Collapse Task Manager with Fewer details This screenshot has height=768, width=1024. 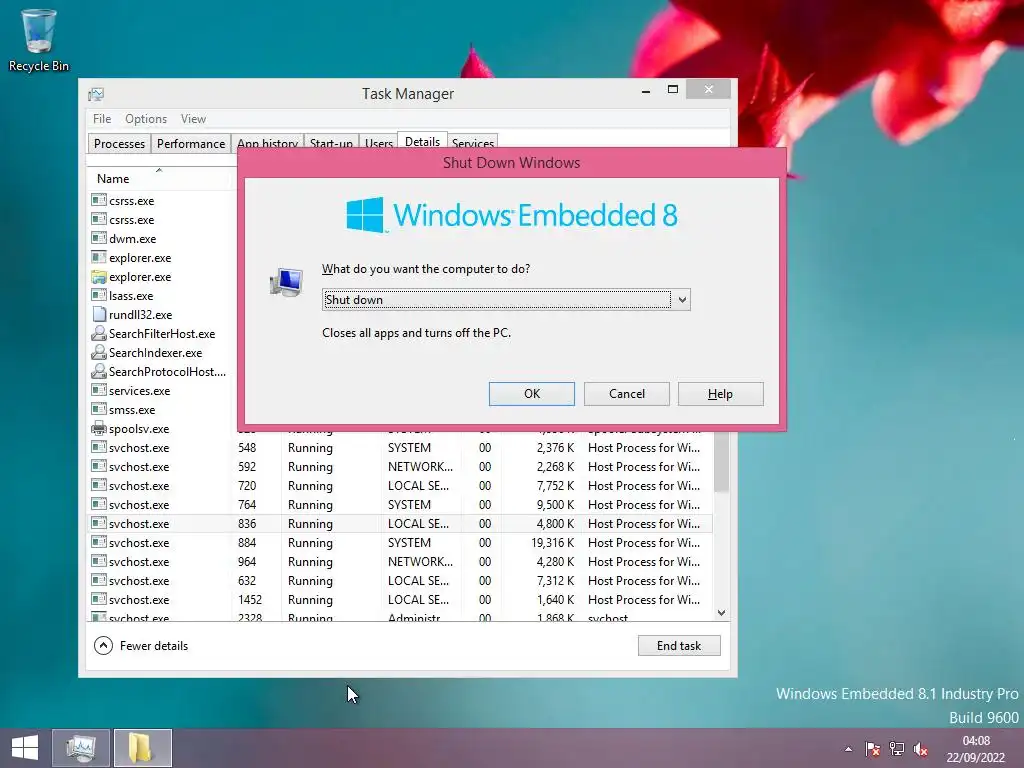[141, 646]
